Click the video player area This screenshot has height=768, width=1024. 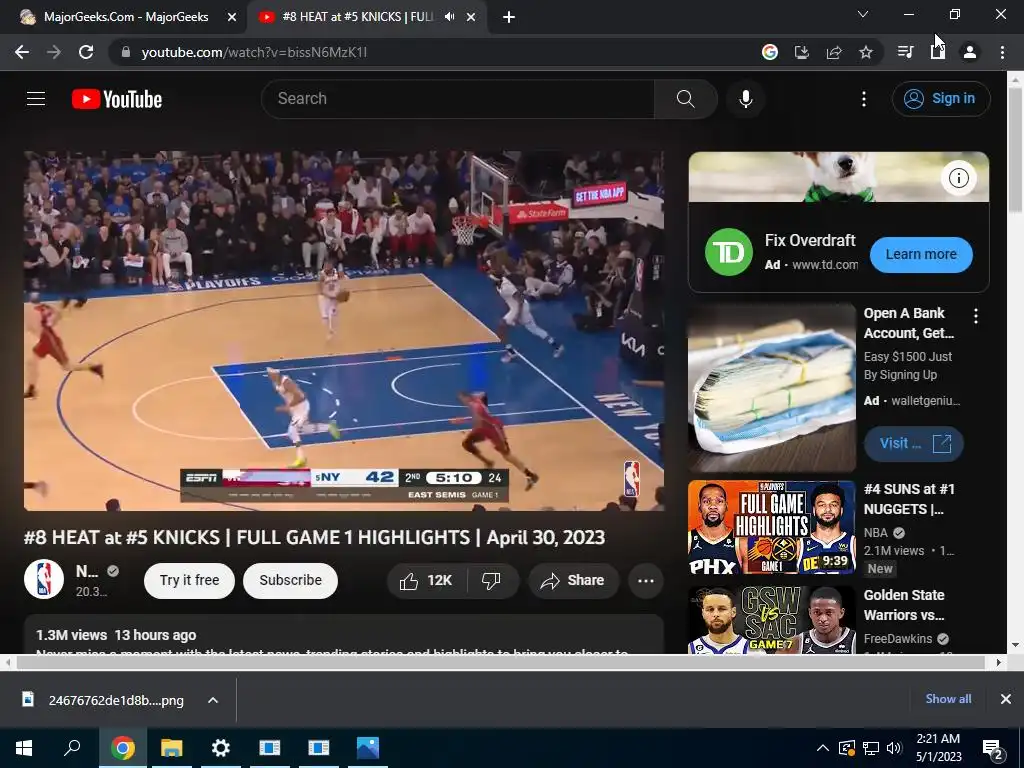344,331
